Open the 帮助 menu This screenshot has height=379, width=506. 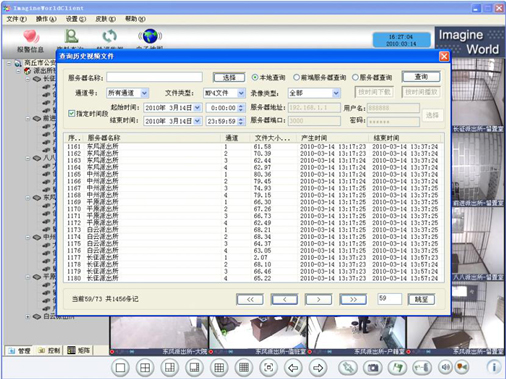(135, 19)
